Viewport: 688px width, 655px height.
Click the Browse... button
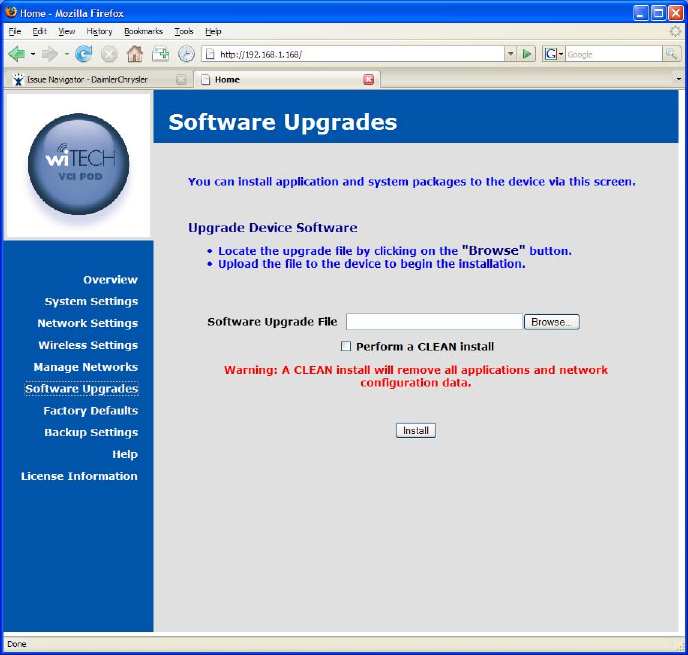point(552,322)
